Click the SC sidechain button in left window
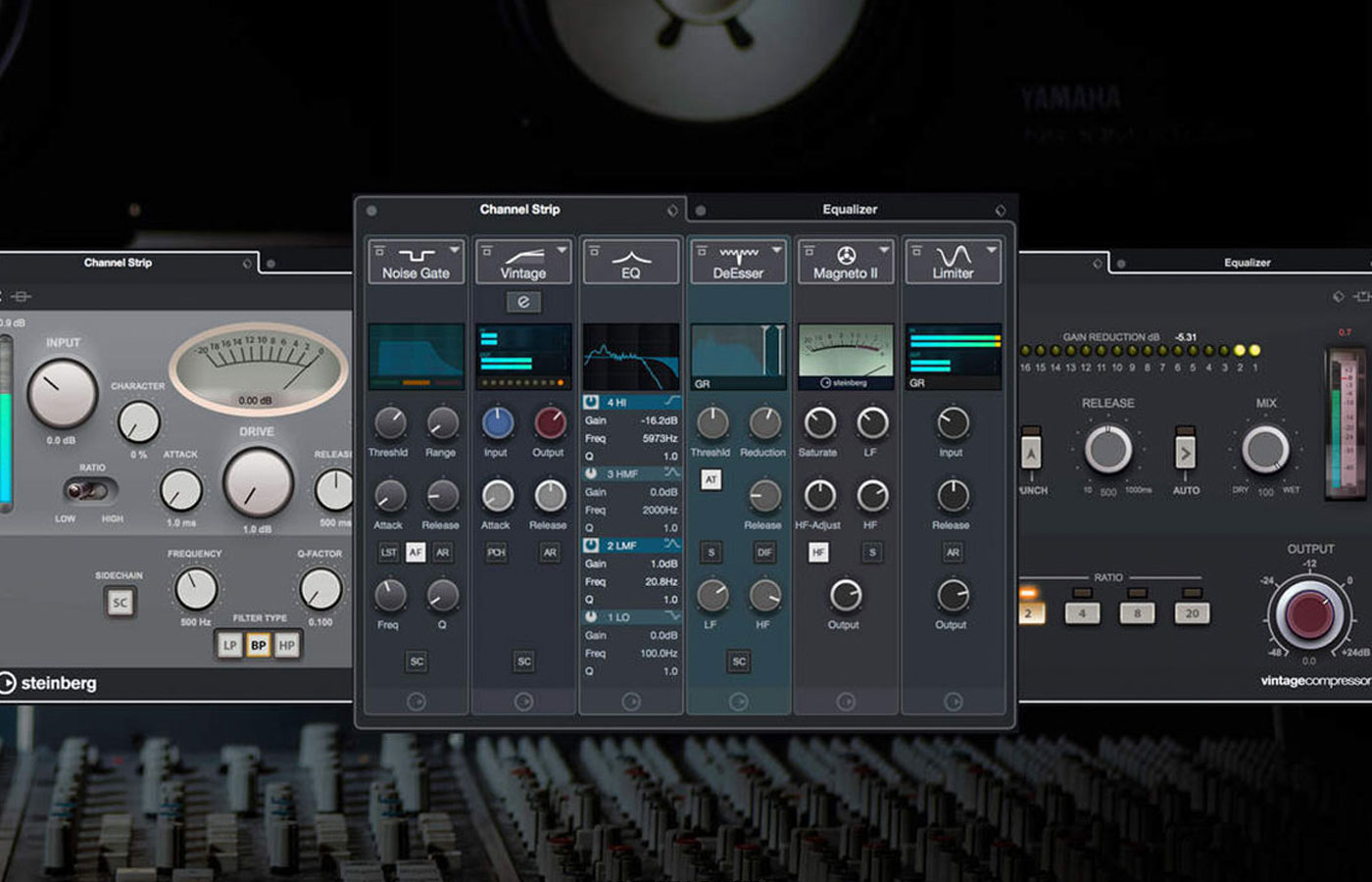The width and height of the screenshot is (1372, 882). [x=120, y=603]
